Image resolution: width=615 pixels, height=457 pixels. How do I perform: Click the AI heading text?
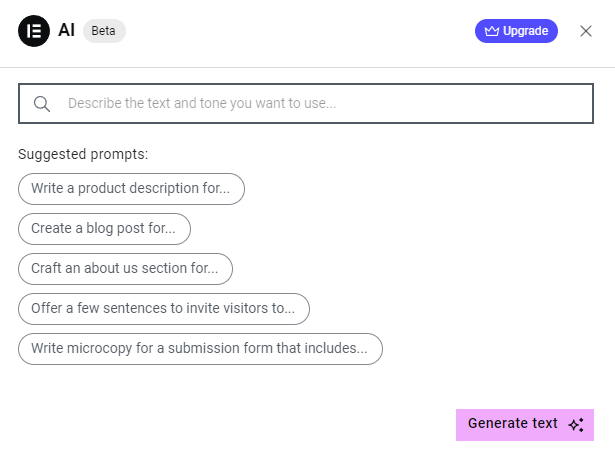(x=67, y=31)
